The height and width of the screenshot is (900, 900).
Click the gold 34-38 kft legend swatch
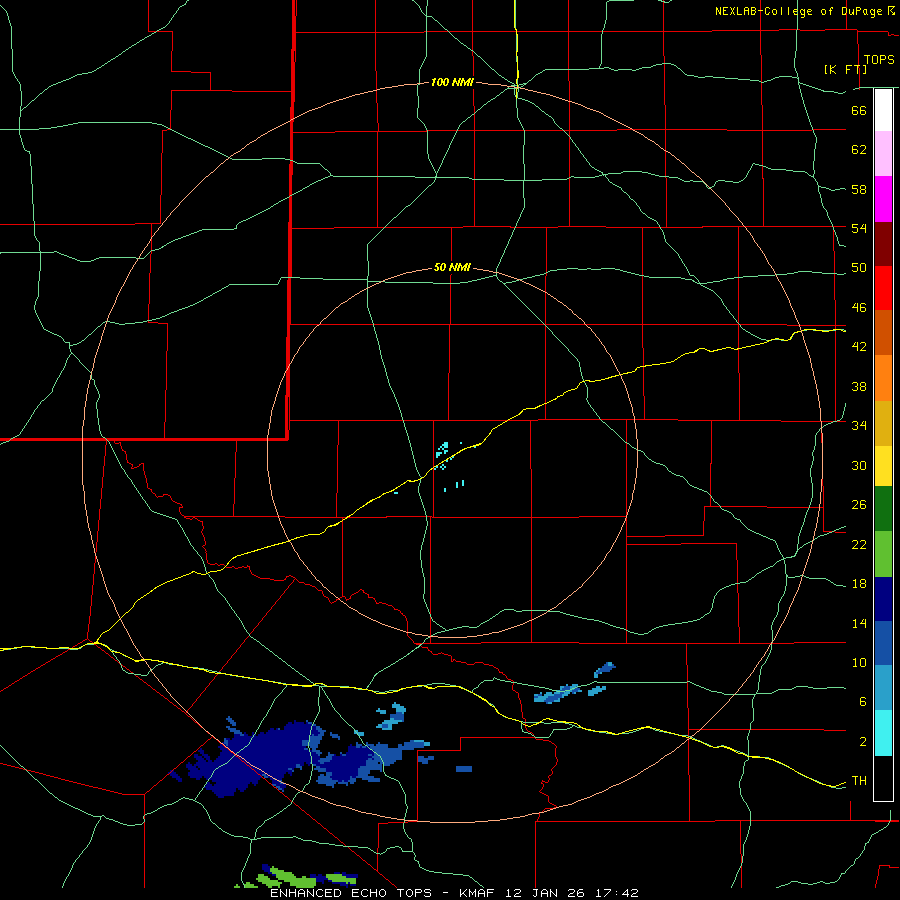883,423
